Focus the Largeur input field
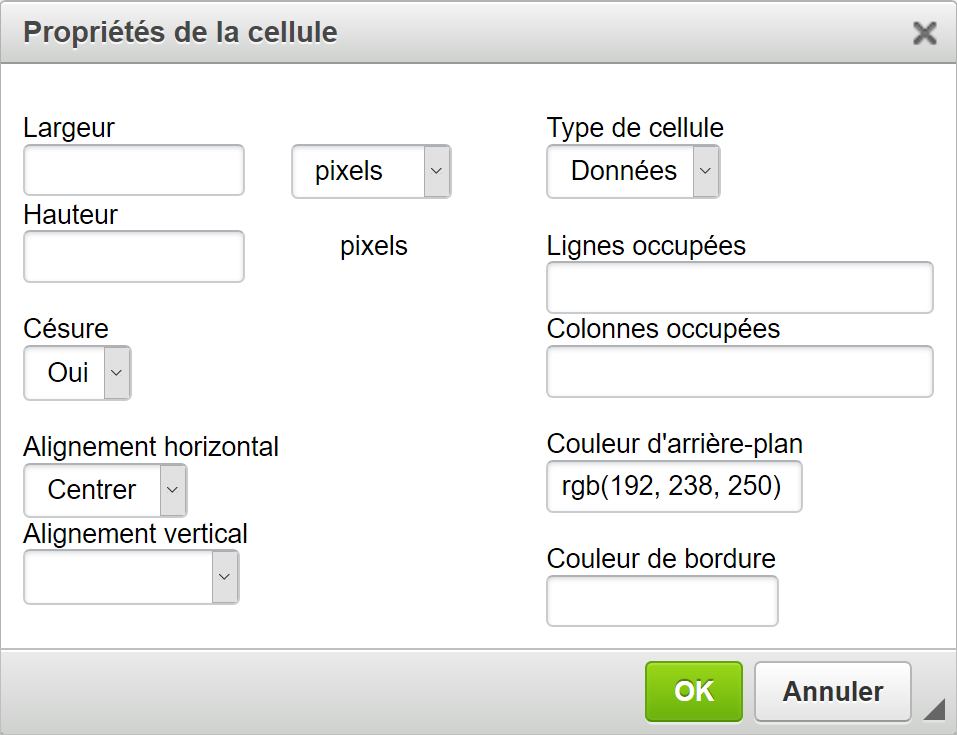 pyautogui.click(x=134, y=170)
